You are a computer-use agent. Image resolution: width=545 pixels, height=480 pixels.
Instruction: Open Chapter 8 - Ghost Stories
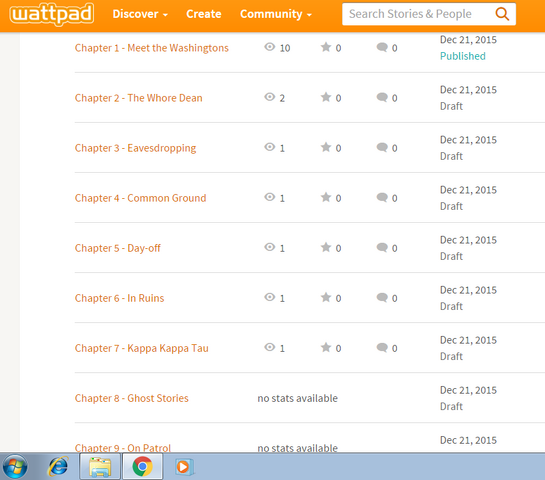[x=131, y=398]
